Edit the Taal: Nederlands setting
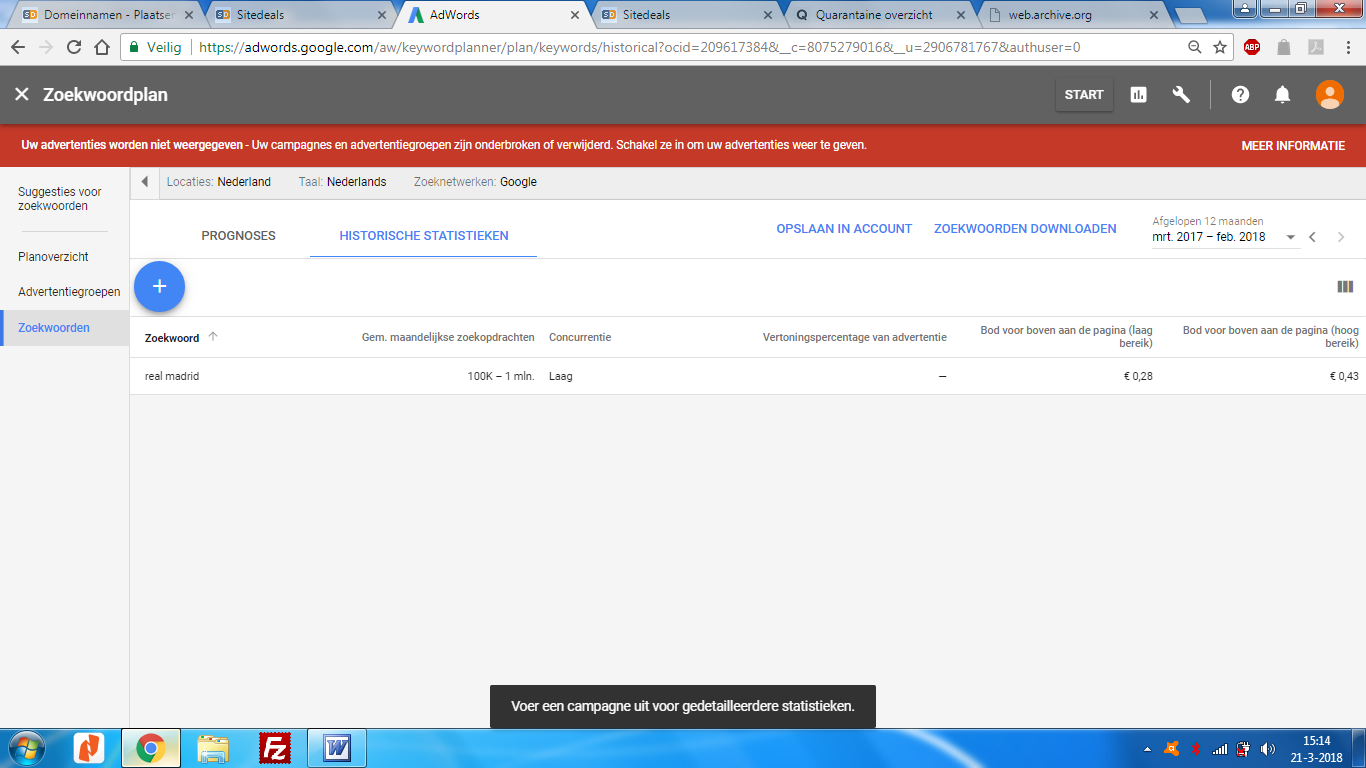This screenshot has height=768, width=1366. click(x=342, y=182)
